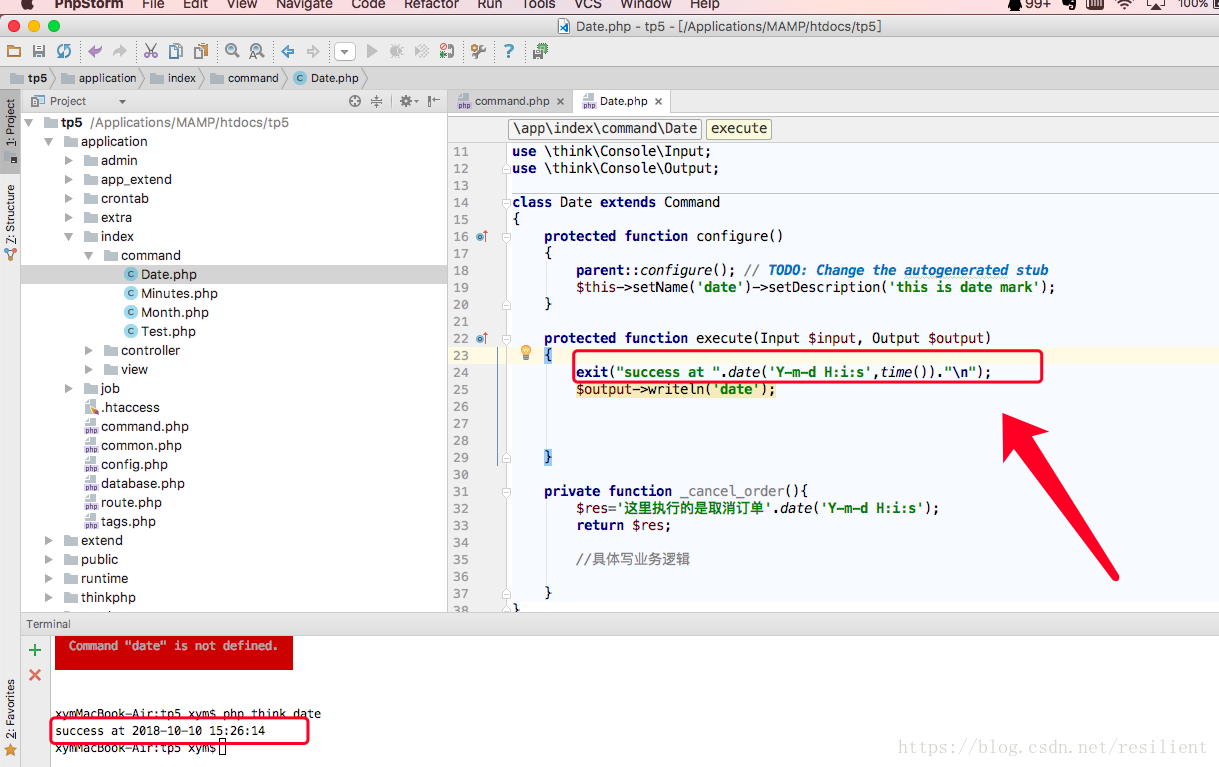Viewport: 1219px width, 767px height.
Task: Click the Collapse All icon in Project panel
Action: (377, 101)
